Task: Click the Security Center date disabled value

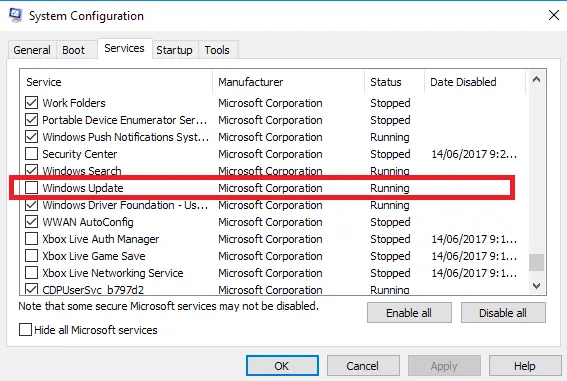Action: (x=474, y=154)
